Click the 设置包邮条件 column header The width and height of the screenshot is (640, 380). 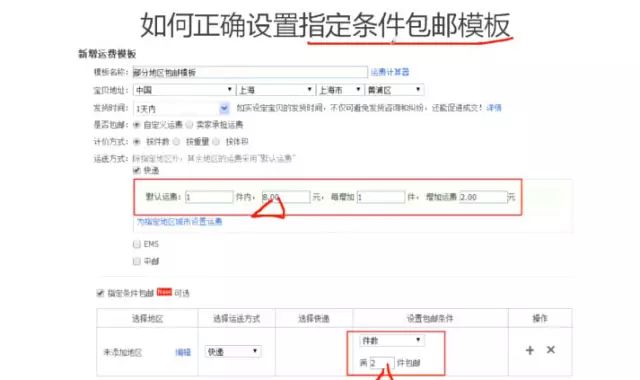coord(430,318)
